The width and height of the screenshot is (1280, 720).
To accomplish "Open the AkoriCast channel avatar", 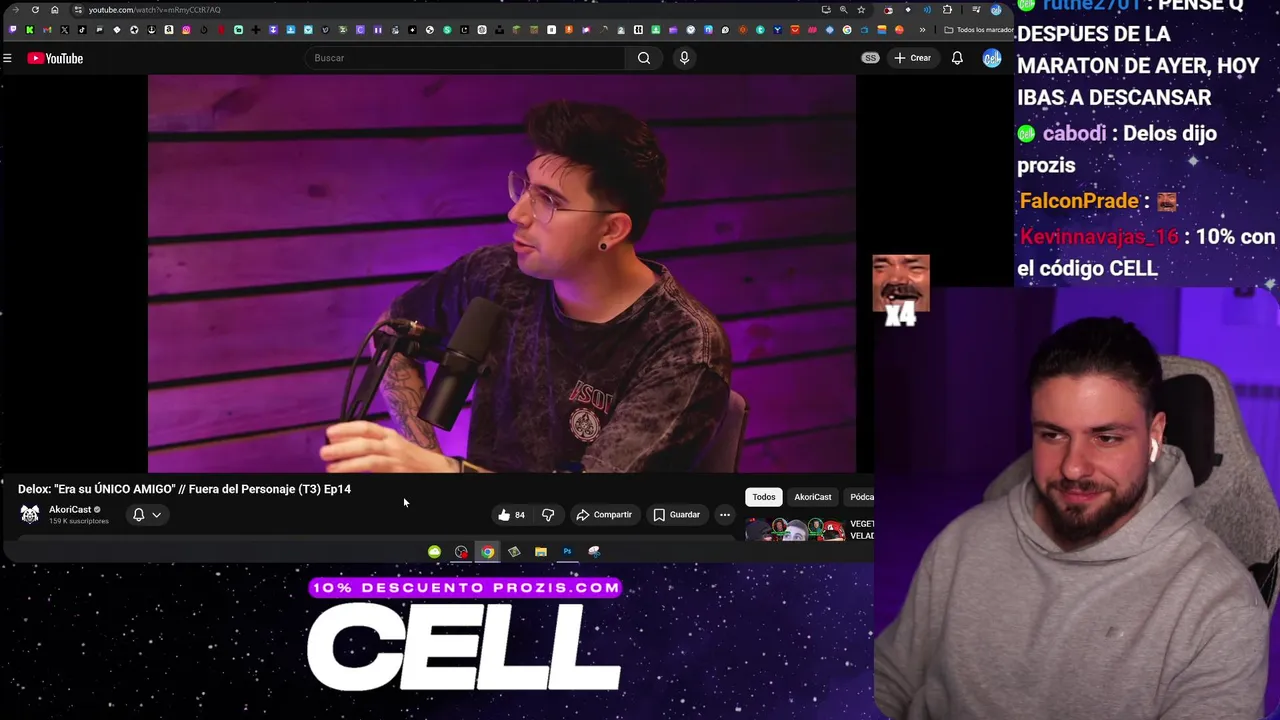I will click(30, 514).
